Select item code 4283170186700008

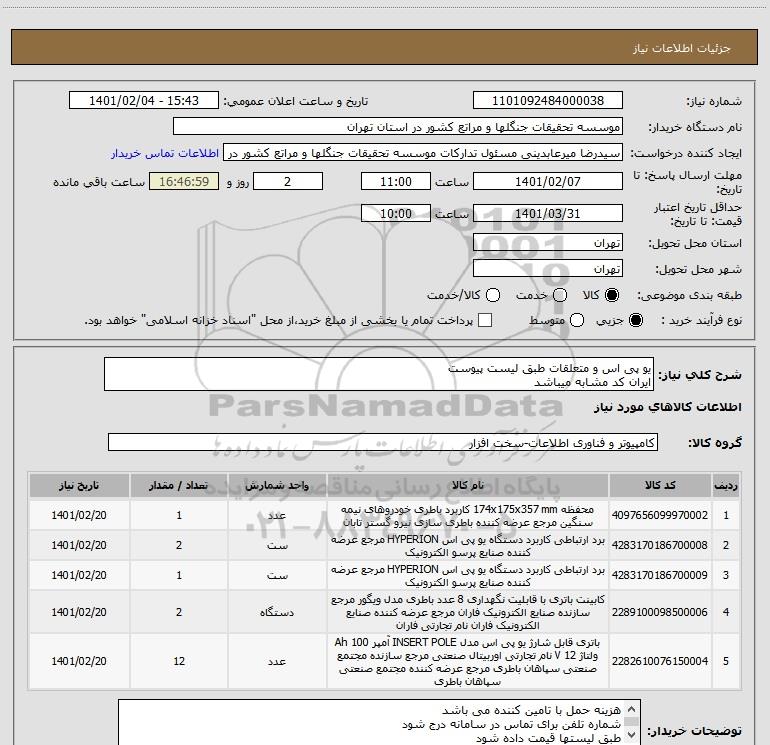click(660, 545)
